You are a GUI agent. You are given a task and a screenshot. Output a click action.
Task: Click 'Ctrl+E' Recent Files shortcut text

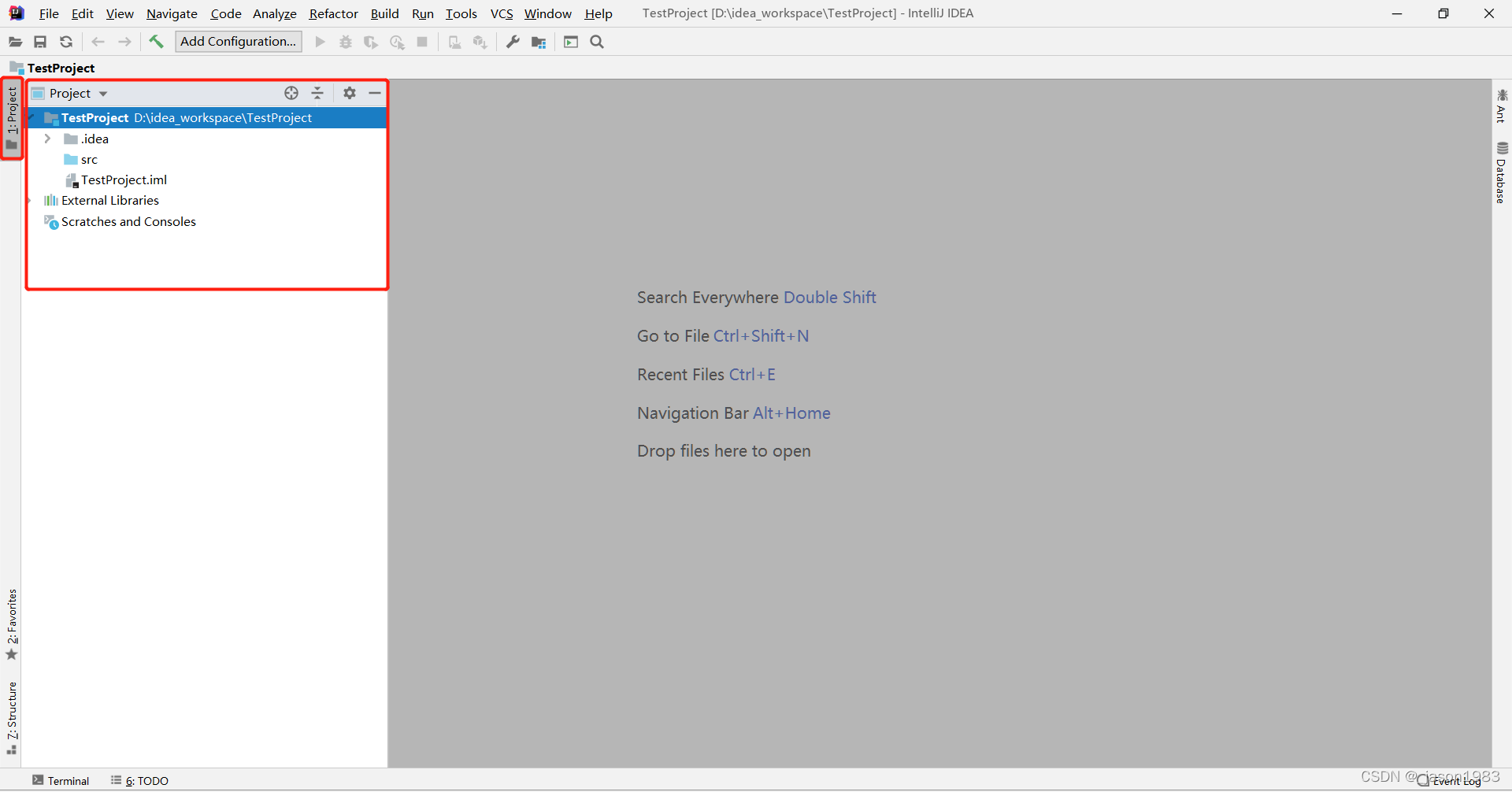click(x=752, y=375)
